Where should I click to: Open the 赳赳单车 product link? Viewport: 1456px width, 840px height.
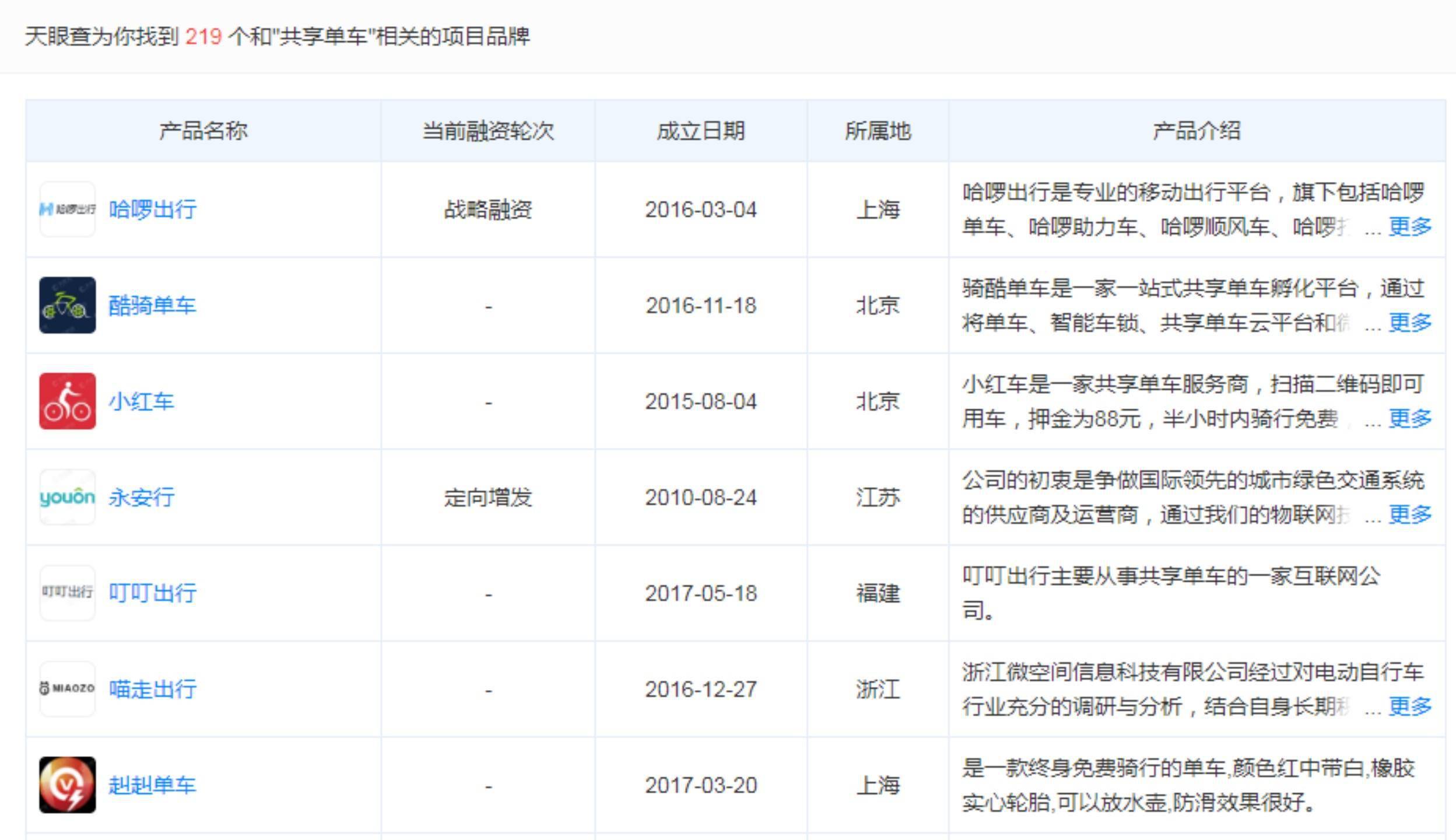(153, 785)
